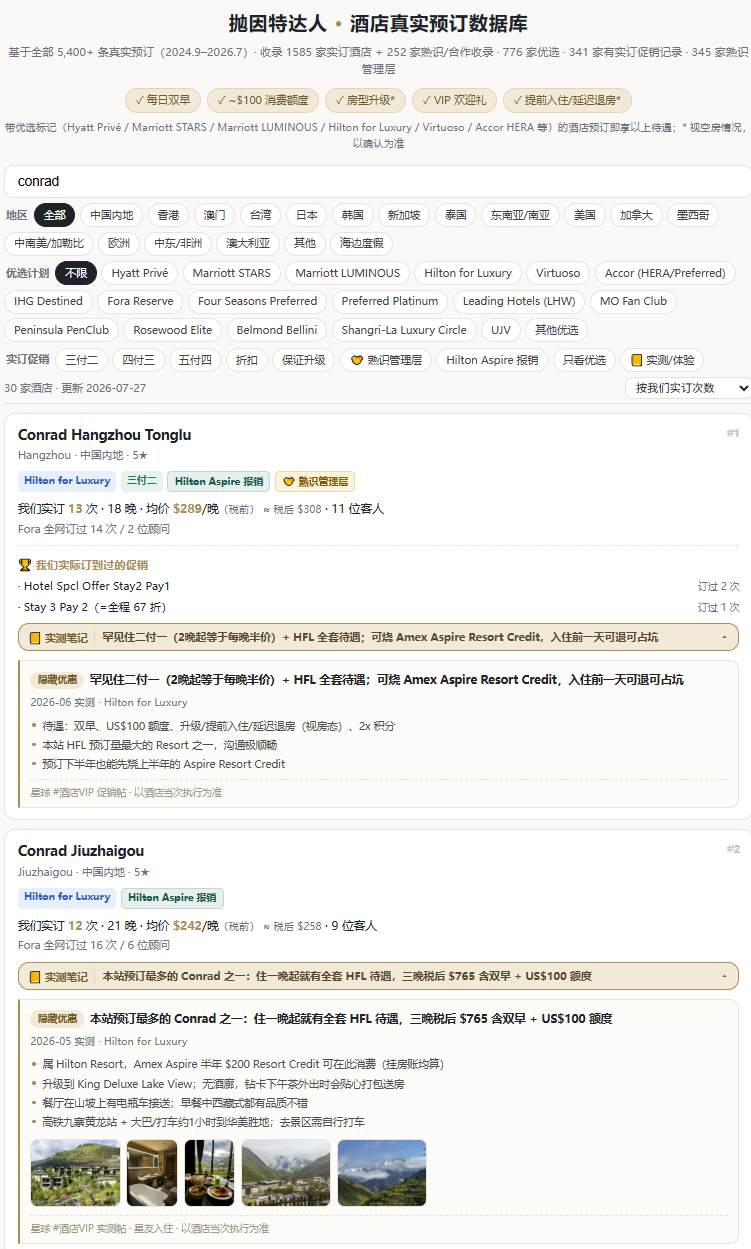Filter by 韩国 region
This screenshot has height=1249, width=751.
click(352, 215)
